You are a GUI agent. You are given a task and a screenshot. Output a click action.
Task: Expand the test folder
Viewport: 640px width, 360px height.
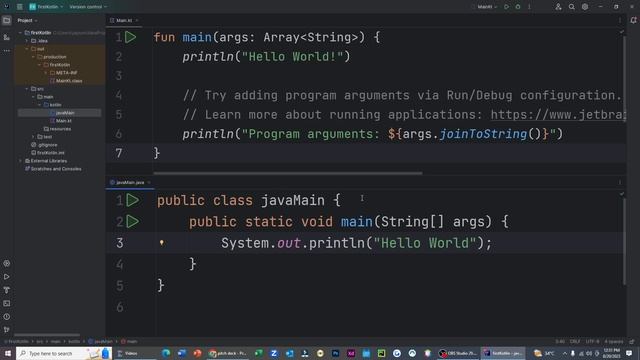tap(33, 137)
